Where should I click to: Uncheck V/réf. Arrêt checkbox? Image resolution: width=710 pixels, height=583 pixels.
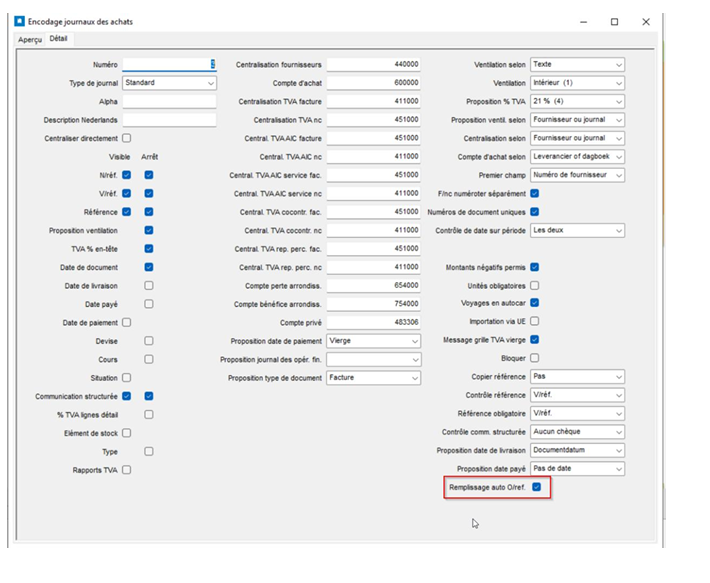[x=149, y=193]
